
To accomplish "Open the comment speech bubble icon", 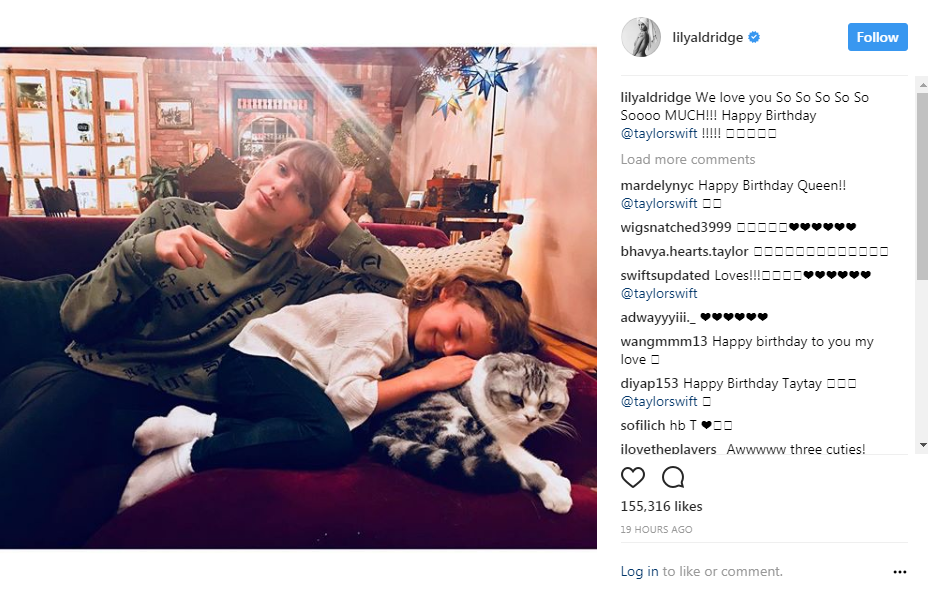I will pos(673,477).
